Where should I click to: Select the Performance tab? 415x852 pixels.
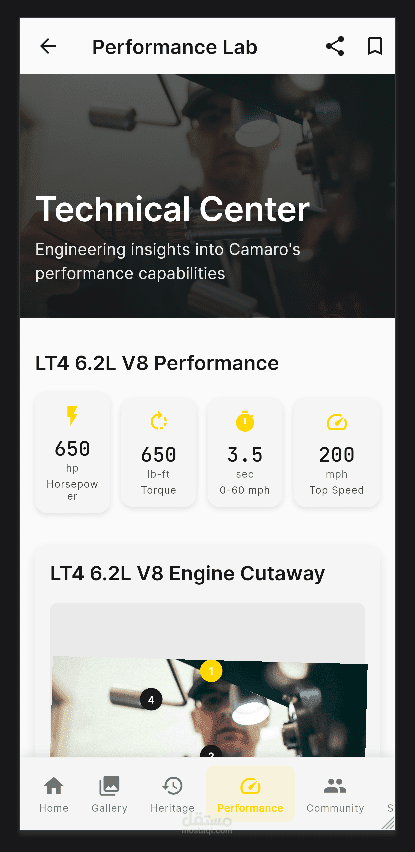[250, 794]
